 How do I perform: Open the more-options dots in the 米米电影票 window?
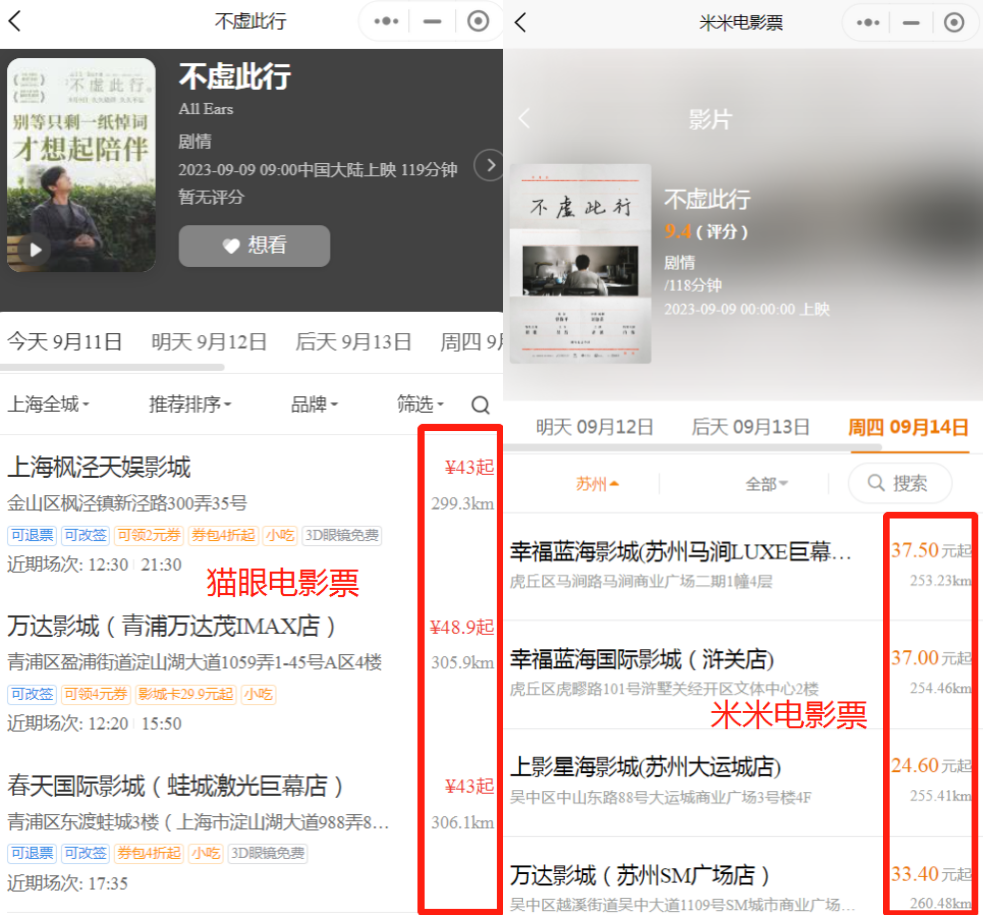click(868, 23)
